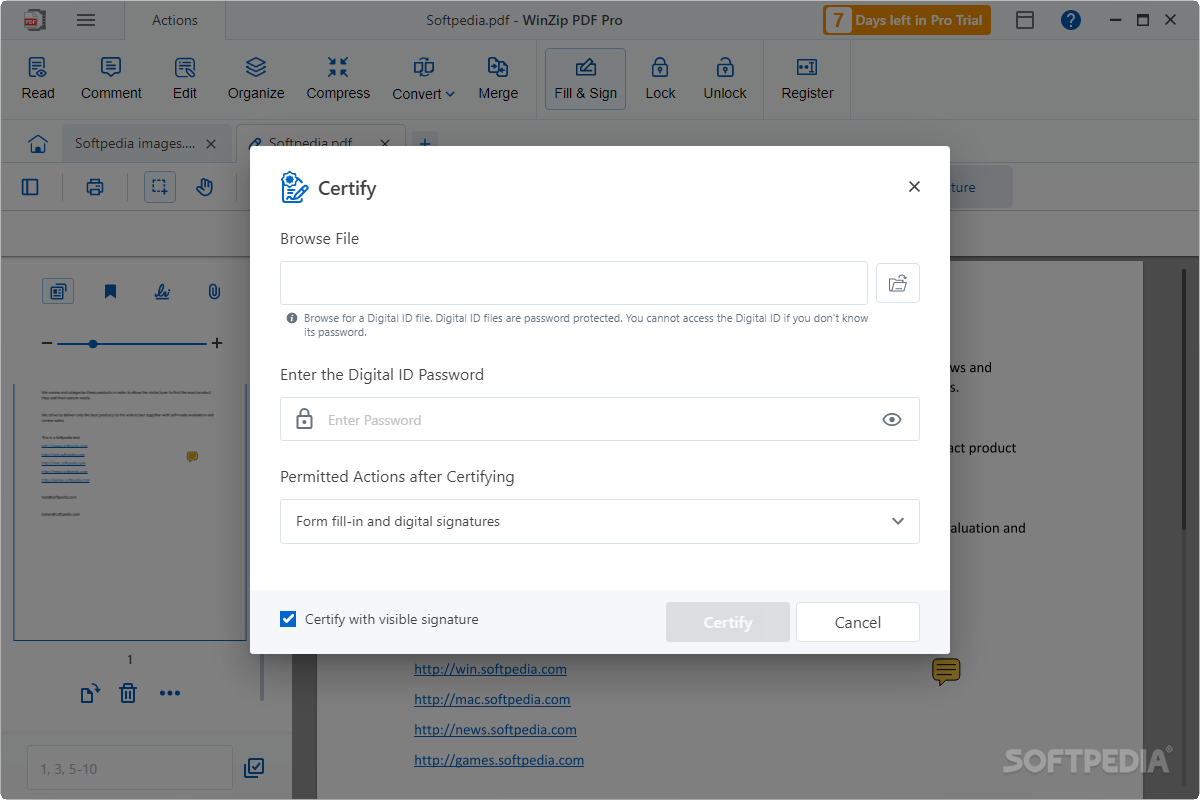Click the Register button in ribbon
Viewport: 1200px width, 800px height.
[807, 79]
